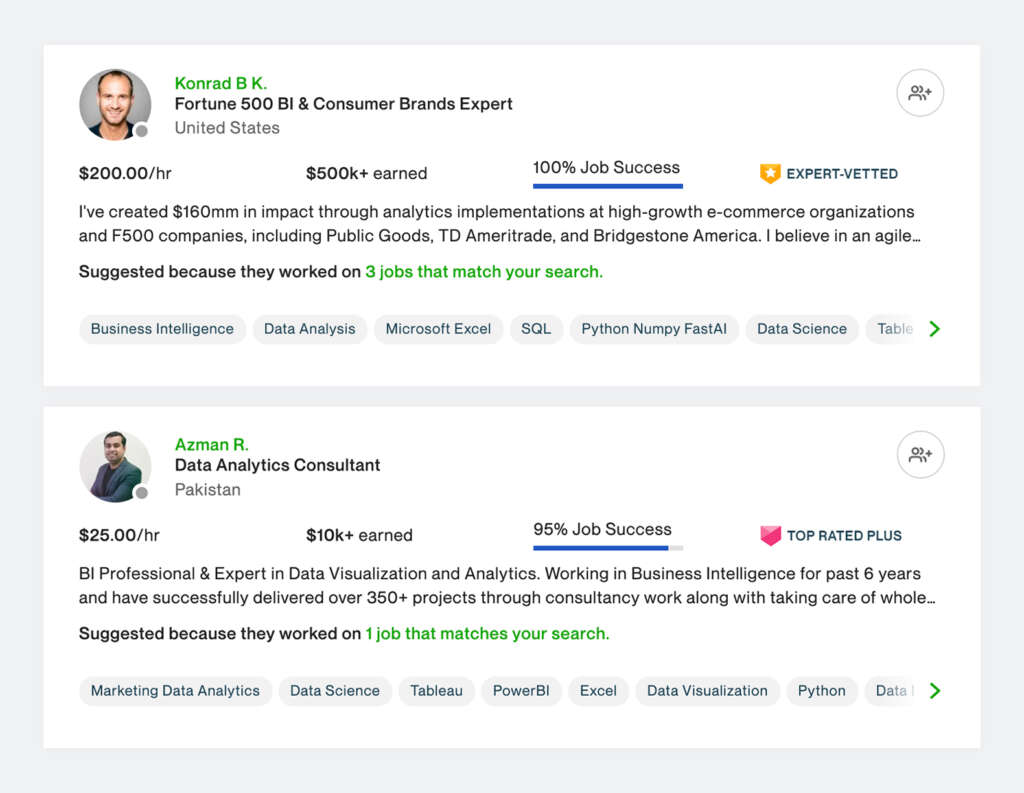Open Konrad B K.'s profile photo

pos(115,103)
